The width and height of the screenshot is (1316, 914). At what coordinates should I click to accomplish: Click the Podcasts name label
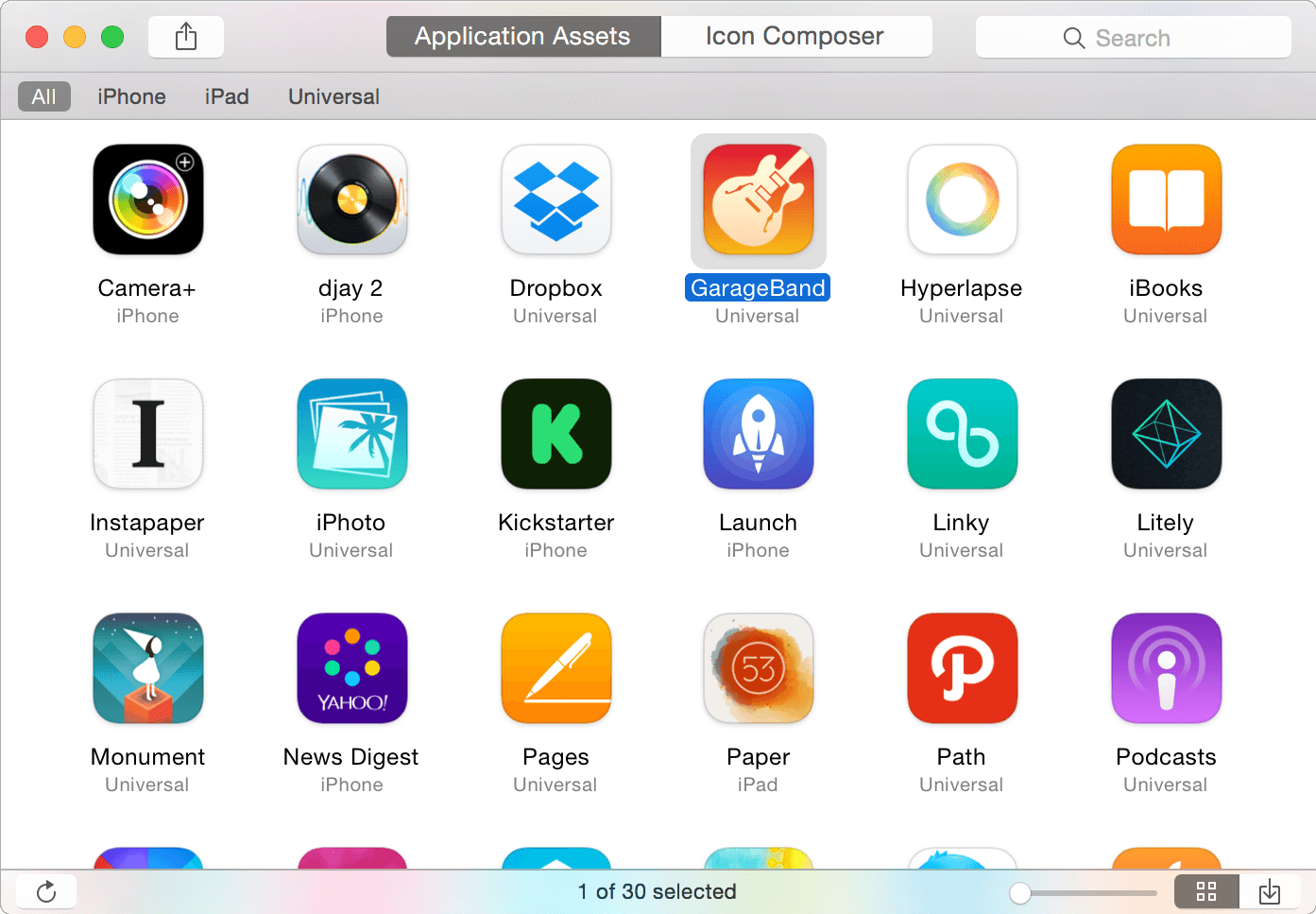point(1166,757)
